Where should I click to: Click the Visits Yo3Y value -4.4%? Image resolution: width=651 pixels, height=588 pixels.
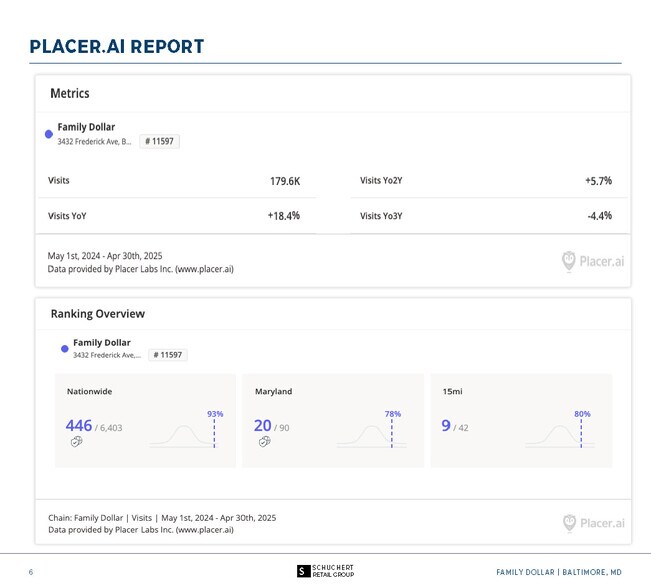(600, 216)
